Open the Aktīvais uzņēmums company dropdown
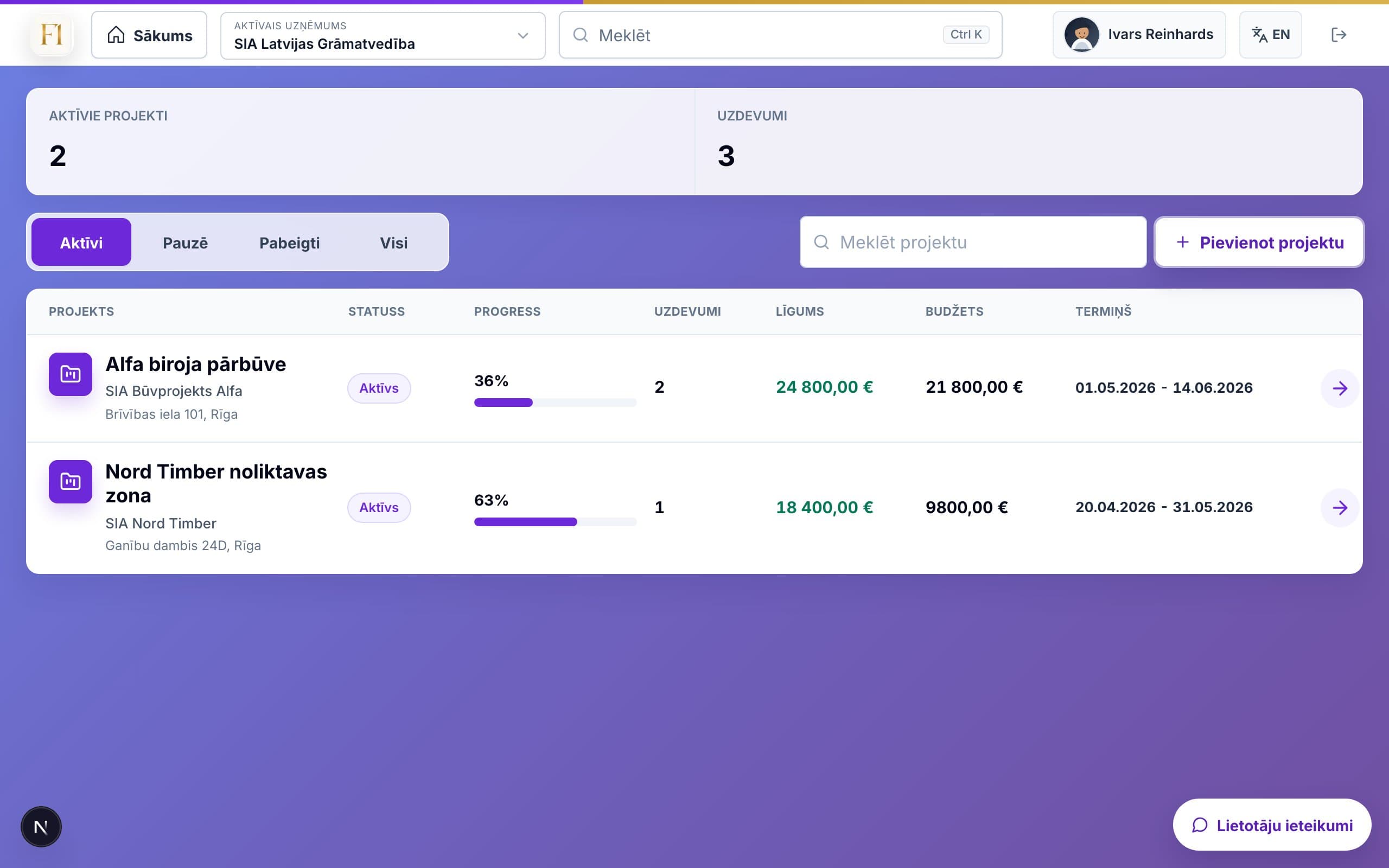Image resolution: width=1389 pixels, height=868 pixels. tap(383, 36)
